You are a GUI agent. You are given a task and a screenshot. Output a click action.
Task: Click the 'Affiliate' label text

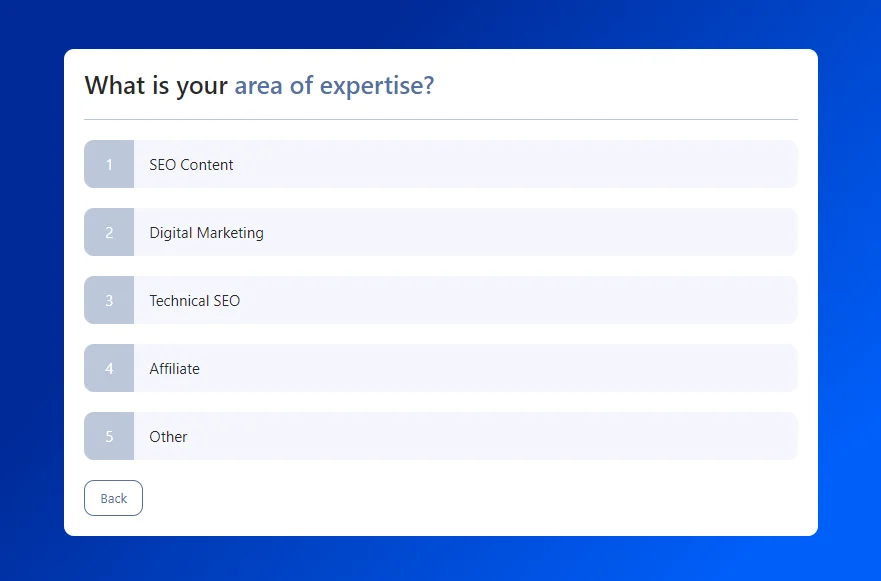(x=174, y=369)
